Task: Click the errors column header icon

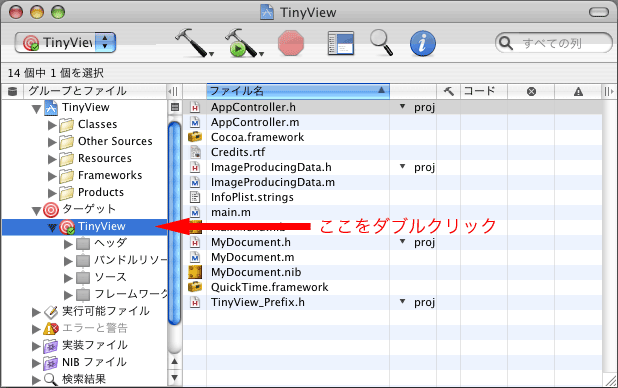Action: coord(531,91)
